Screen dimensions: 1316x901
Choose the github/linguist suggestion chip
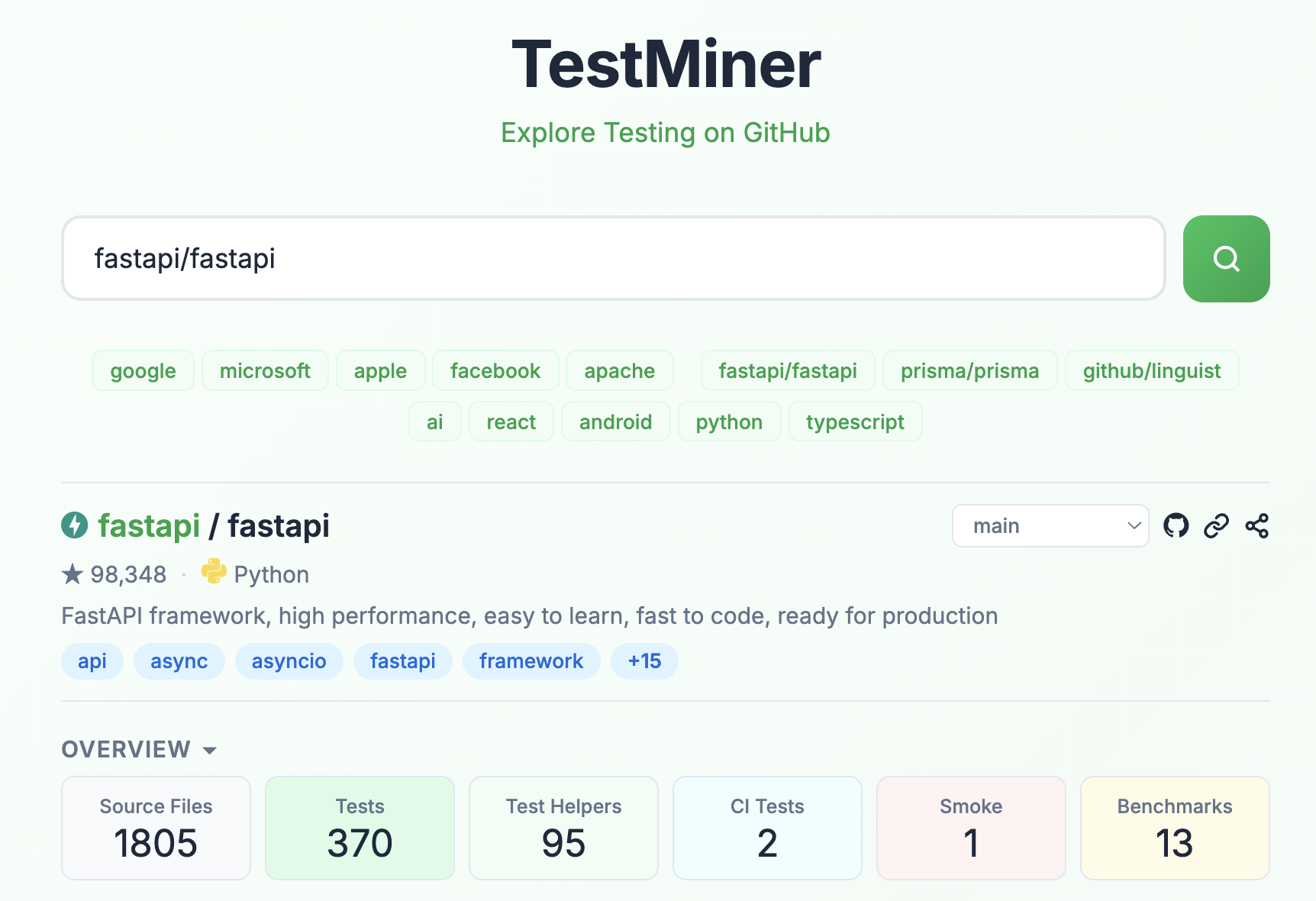click(1152, 371)
